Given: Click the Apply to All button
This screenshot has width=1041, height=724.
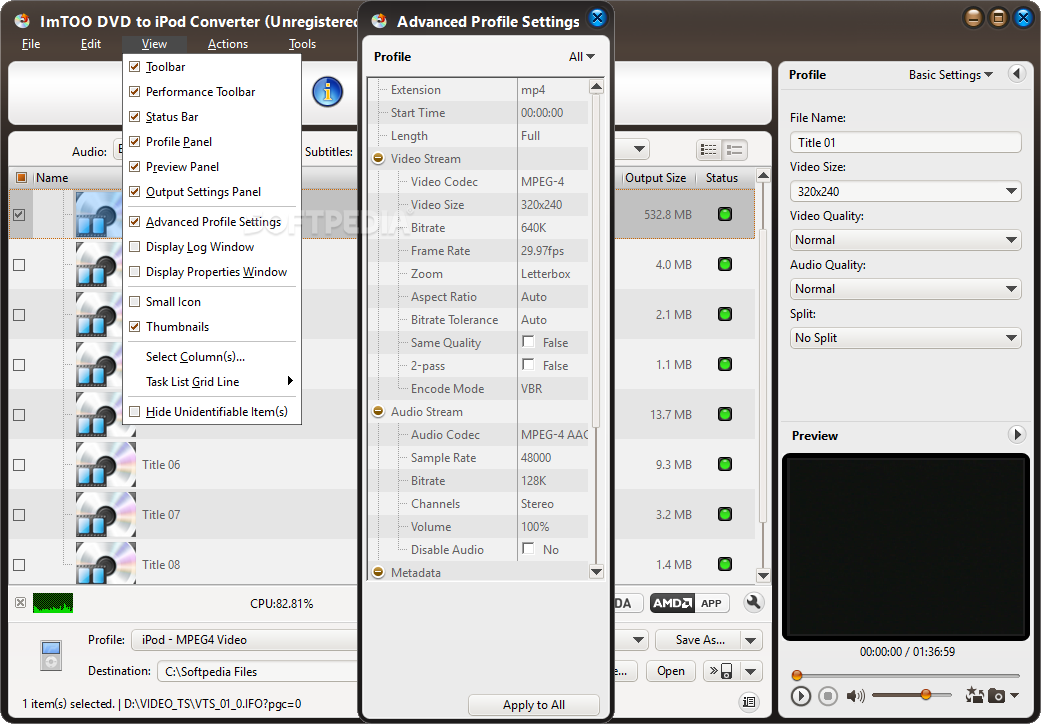Looking at the screenshot, I should (534, 705).
